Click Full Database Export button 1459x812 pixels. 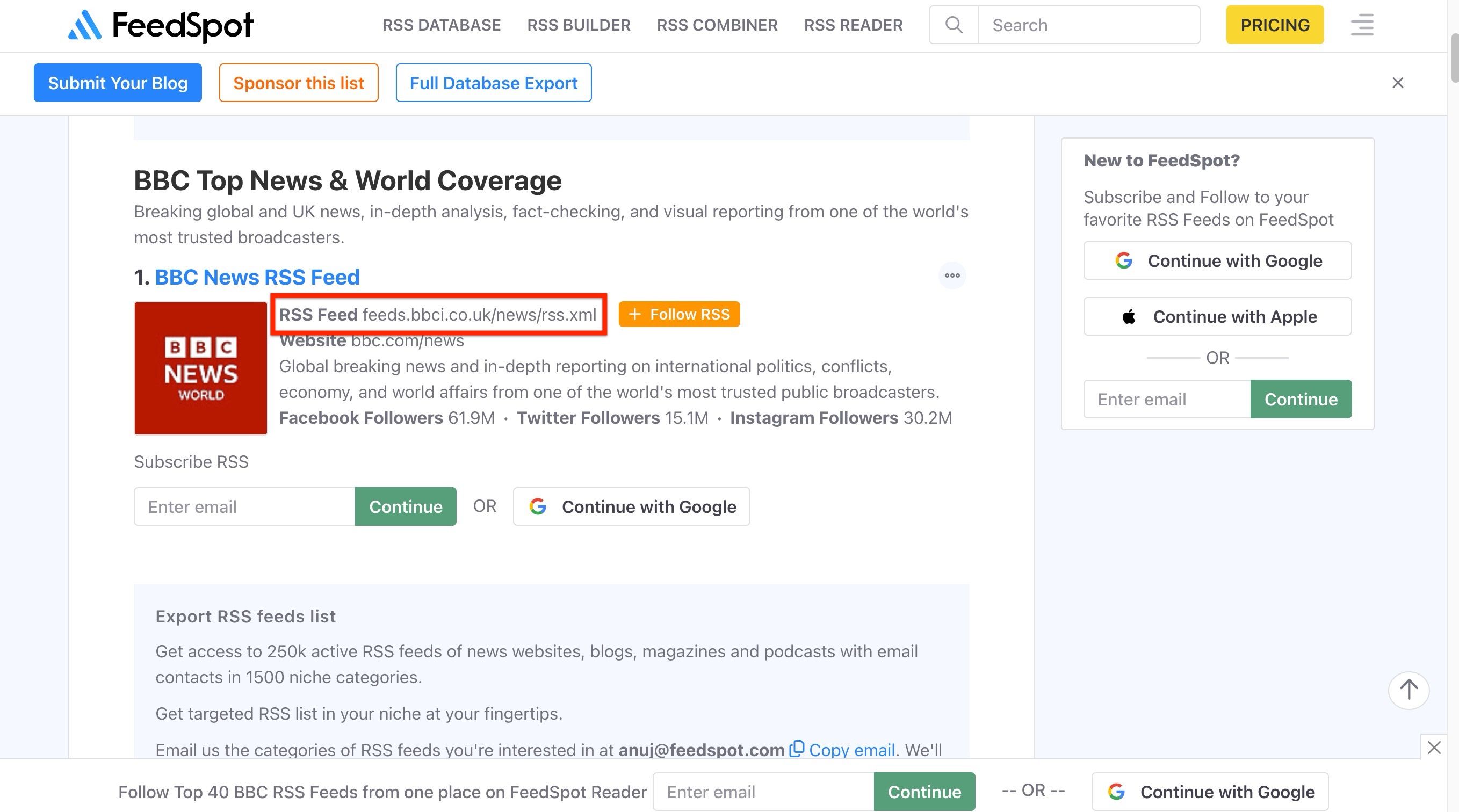click(493, 83)
